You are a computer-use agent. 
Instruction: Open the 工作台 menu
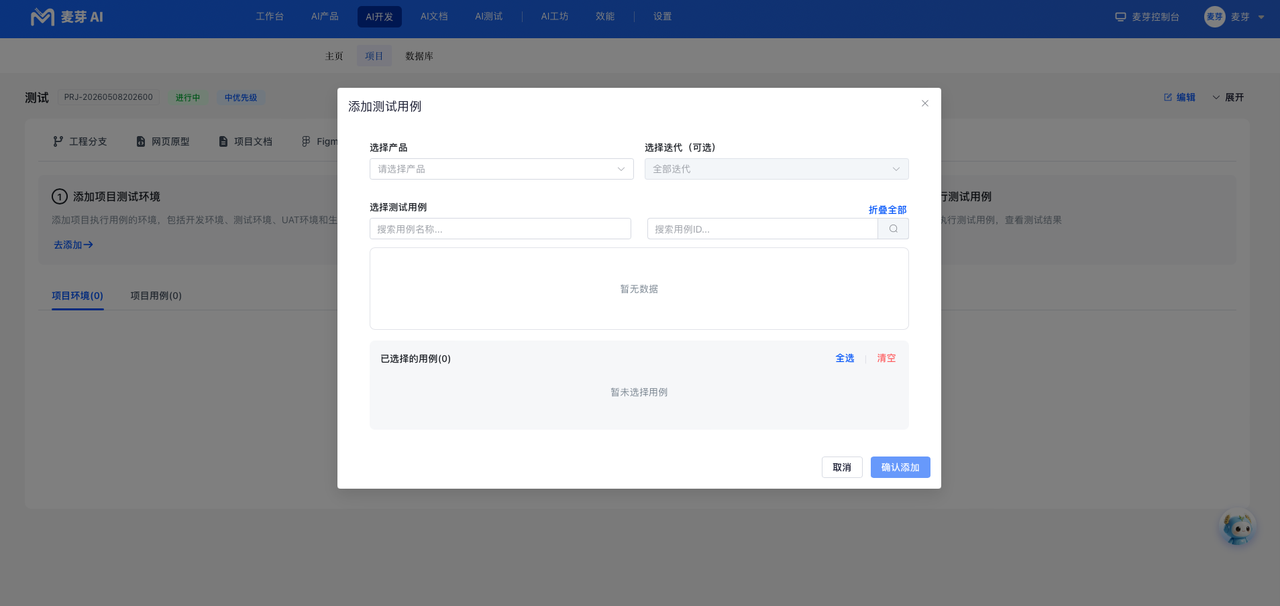click(x=270, y=17)
